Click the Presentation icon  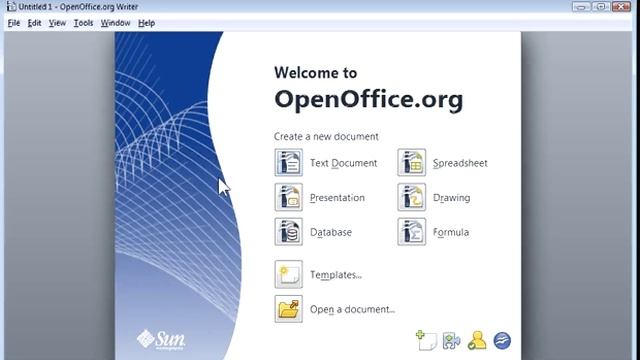click(x=289, y=197)
